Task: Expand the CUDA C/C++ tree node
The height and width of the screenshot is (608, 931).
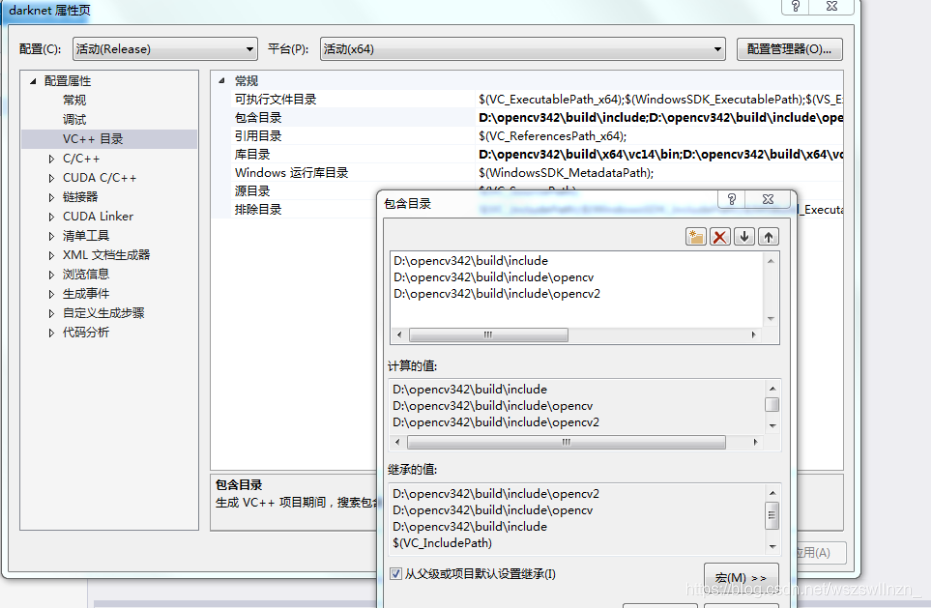Action: pos(52,178)
